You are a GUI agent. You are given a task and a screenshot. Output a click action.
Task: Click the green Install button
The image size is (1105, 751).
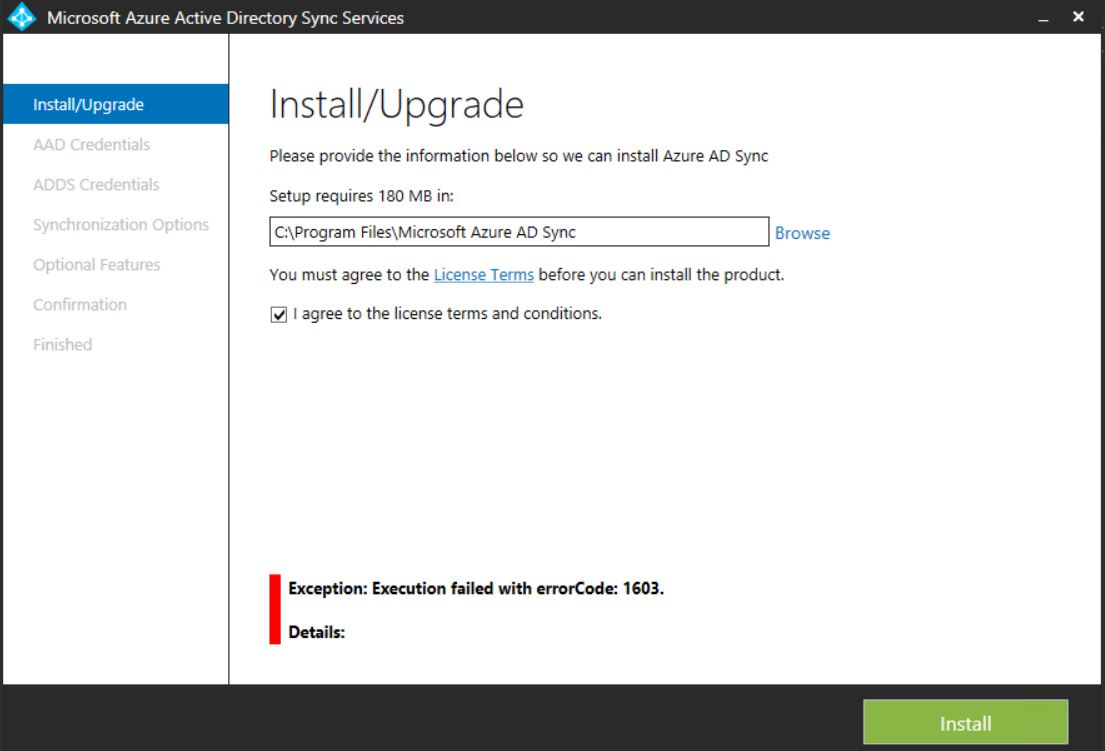tap(965, 722)
